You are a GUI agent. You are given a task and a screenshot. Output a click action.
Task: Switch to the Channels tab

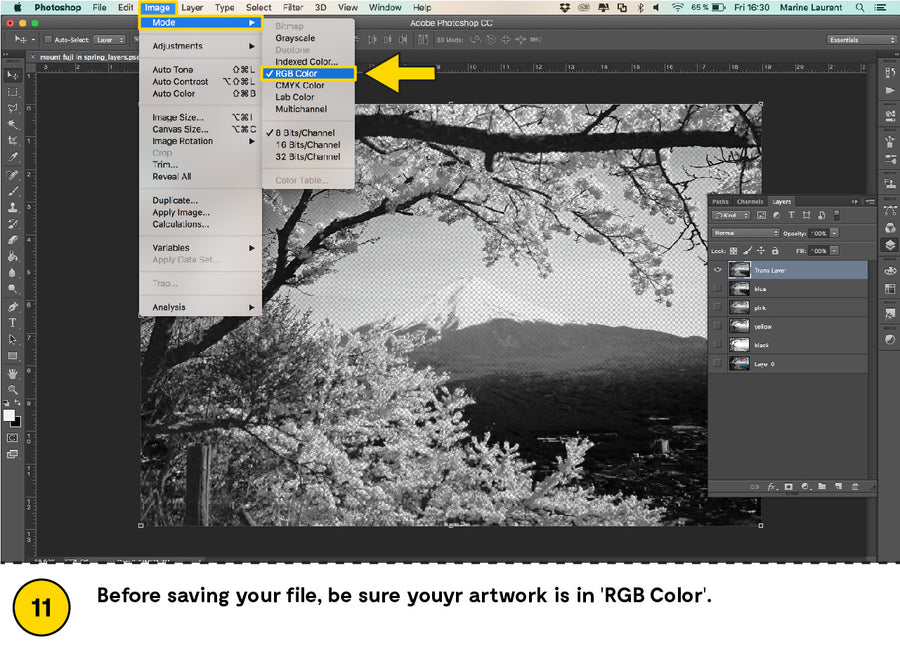(750, 201)
